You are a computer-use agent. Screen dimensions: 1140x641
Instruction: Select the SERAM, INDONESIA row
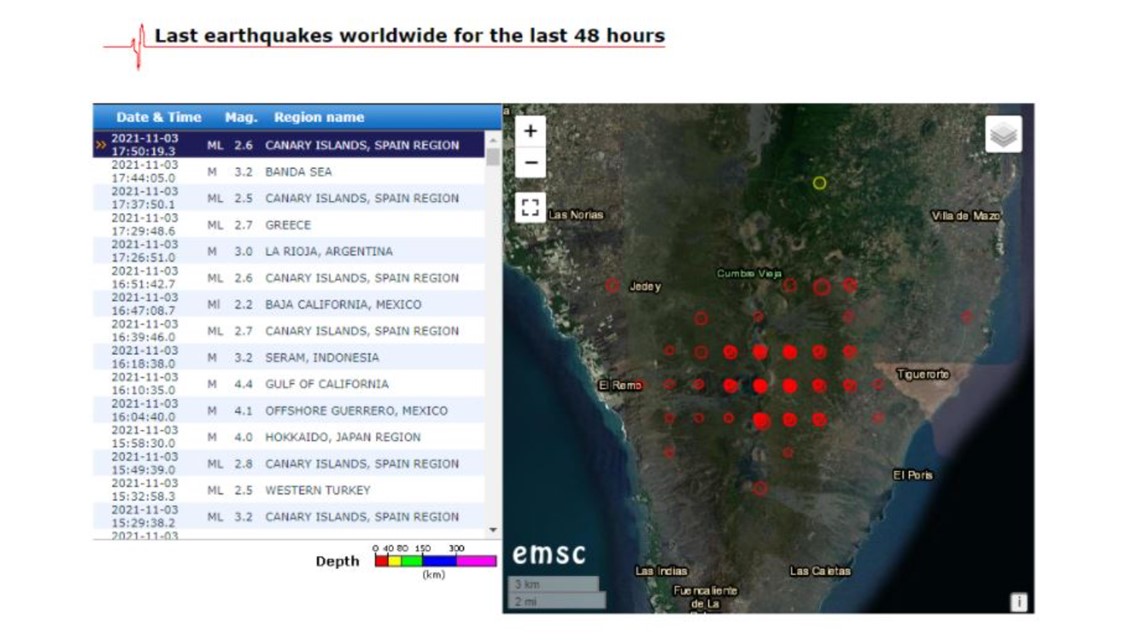tap(289, 357)
